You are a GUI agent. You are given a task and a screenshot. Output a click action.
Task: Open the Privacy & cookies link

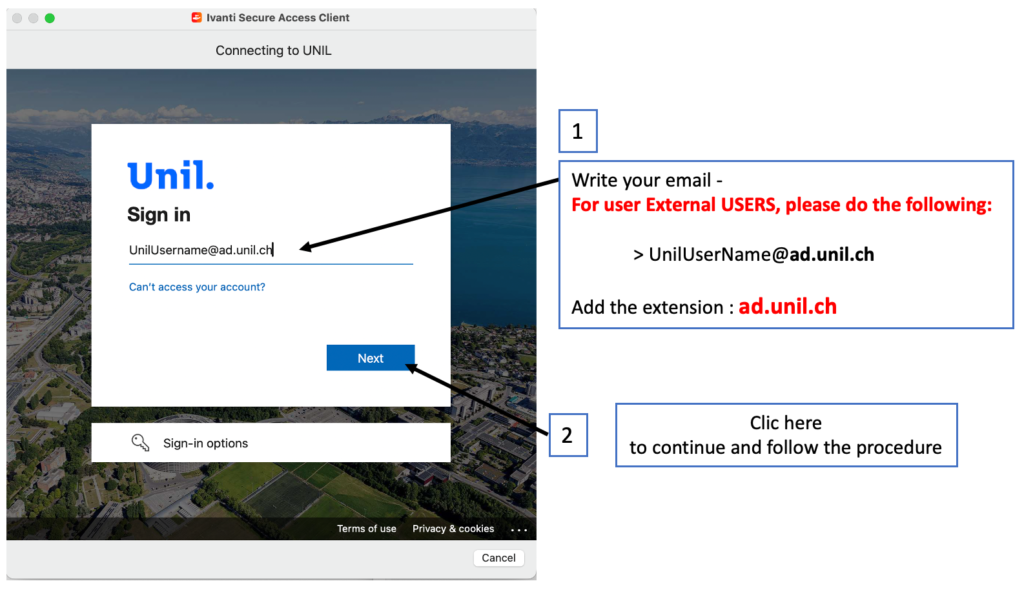(453, 529)
